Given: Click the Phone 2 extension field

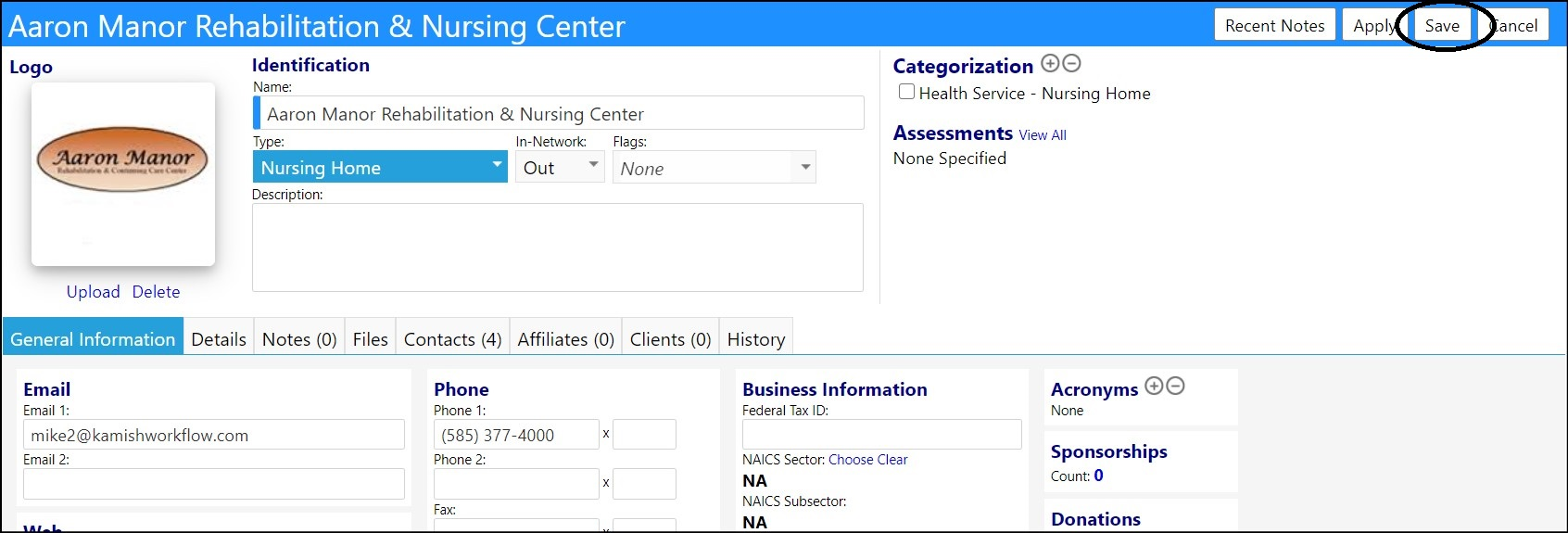Looking at the screenshot, I should point(644,484).
